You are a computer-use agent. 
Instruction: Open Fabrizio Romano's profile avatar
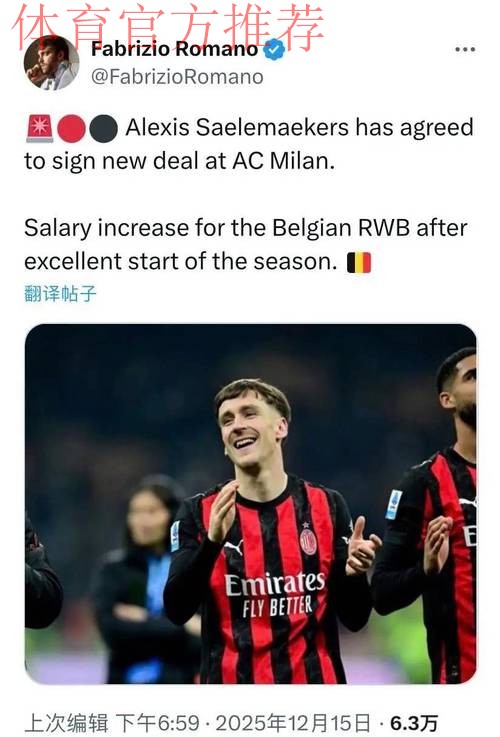coord(51,62)
